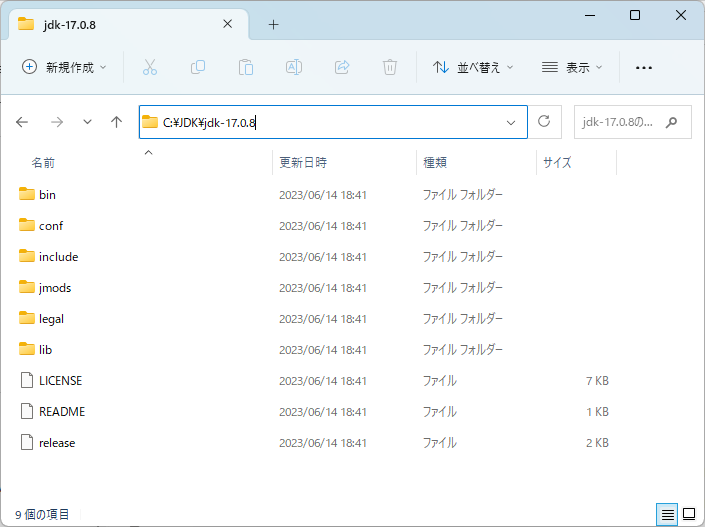Click the lib folder date cell
705x527 pixels.
coord(323,350)
